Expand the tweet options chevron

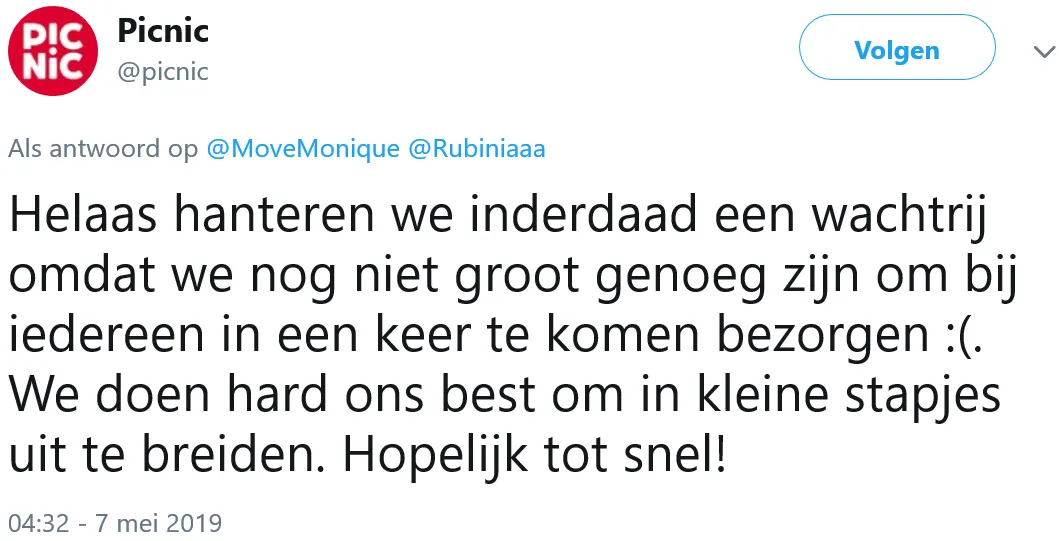1044,51
